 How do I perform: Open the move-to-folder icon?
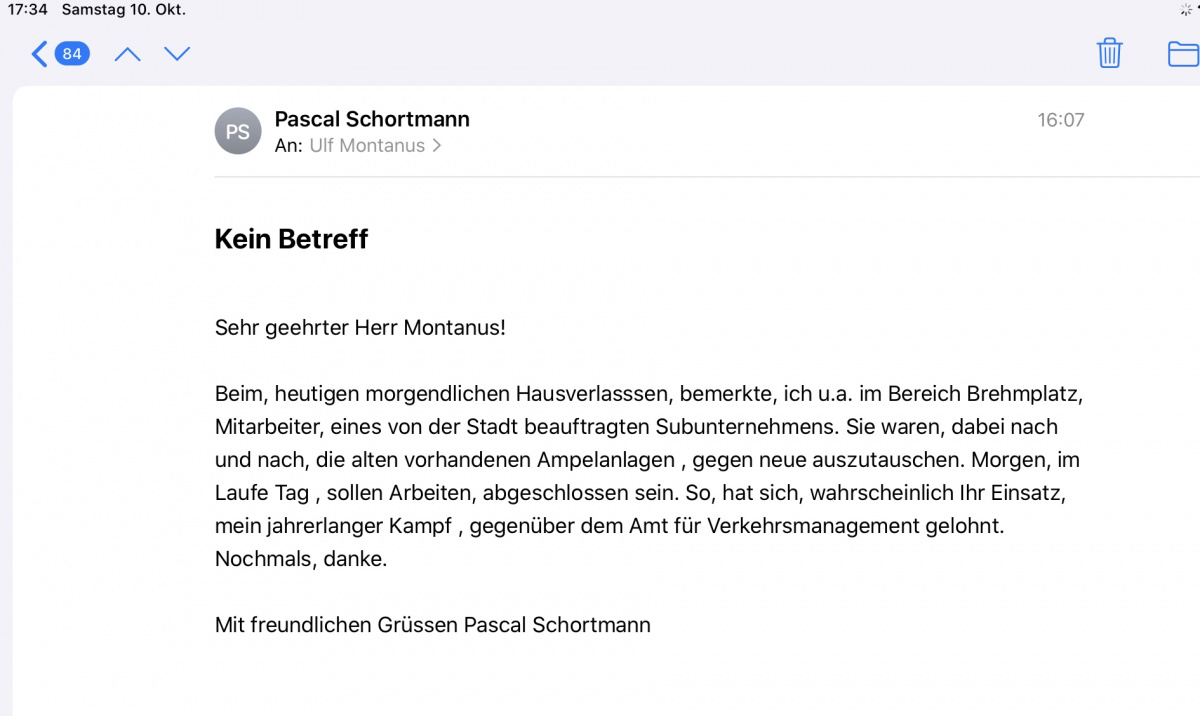(1184, 53)
